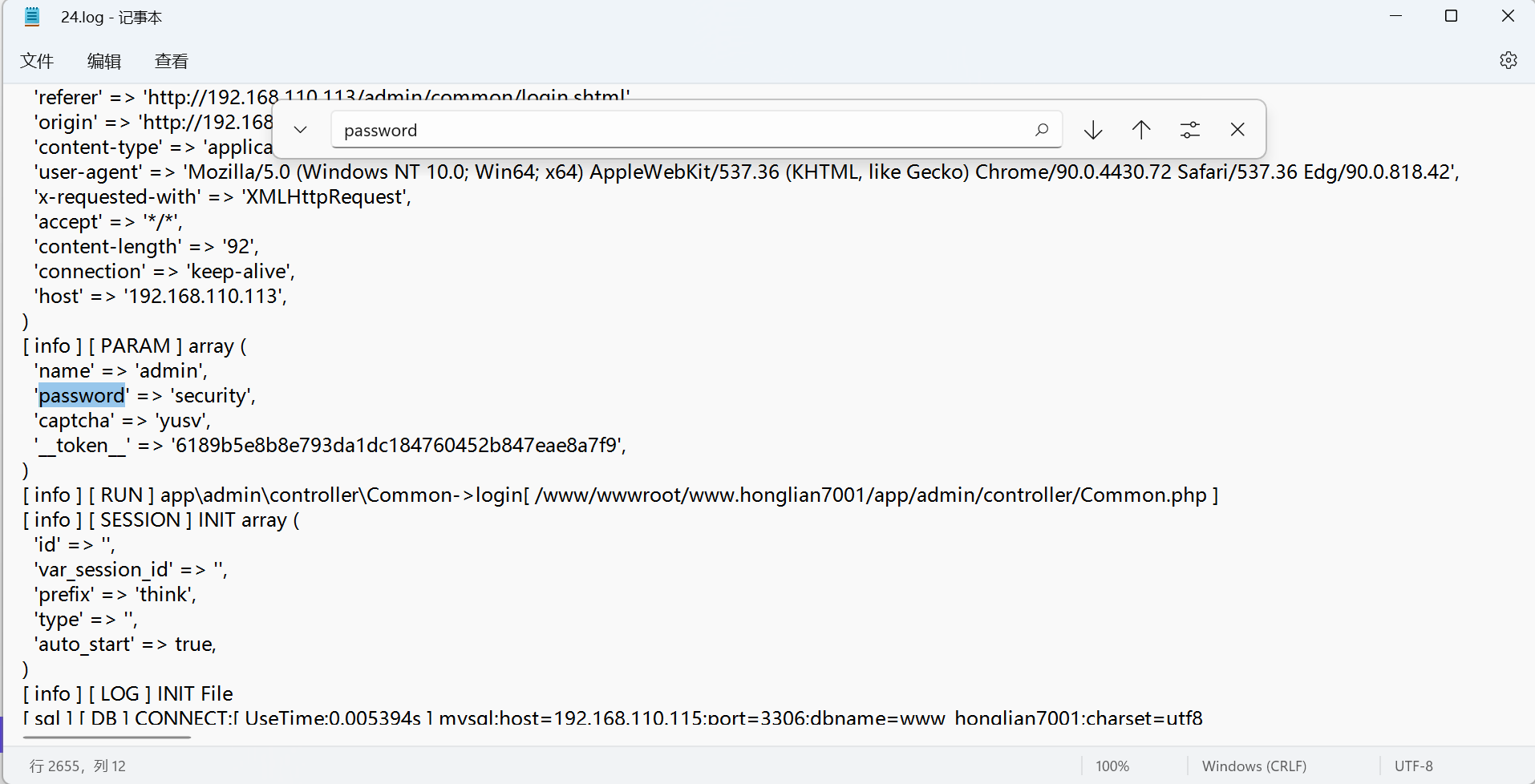Minimize the Notepad window
Viewport: 1535px width, 784px height.
[x=1395, y=16]
